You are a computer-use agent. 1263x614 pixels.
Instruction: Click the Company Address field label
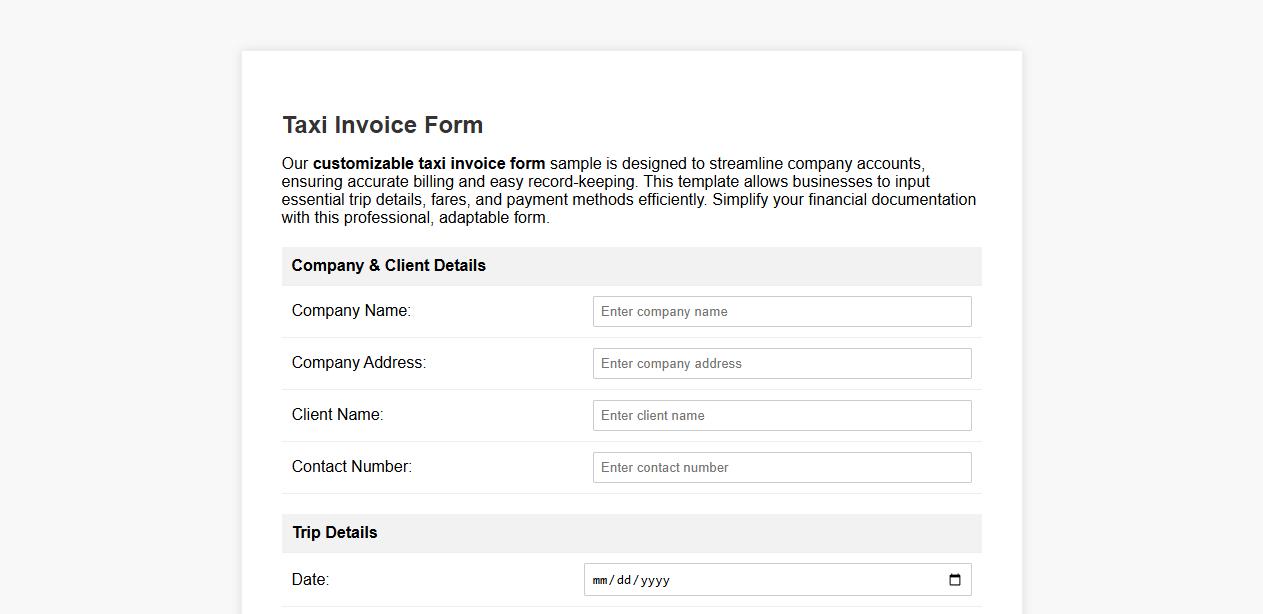[x=358, y=363]
